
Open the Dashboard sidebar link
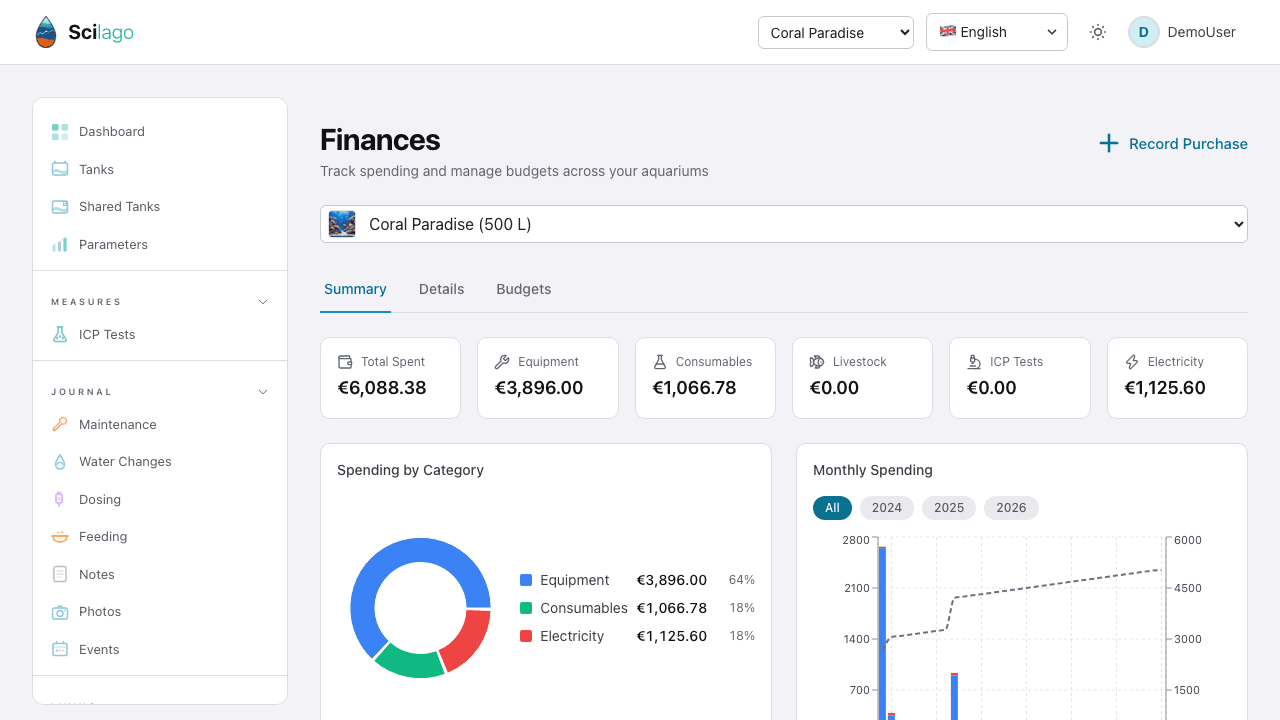tap(160, 132)
